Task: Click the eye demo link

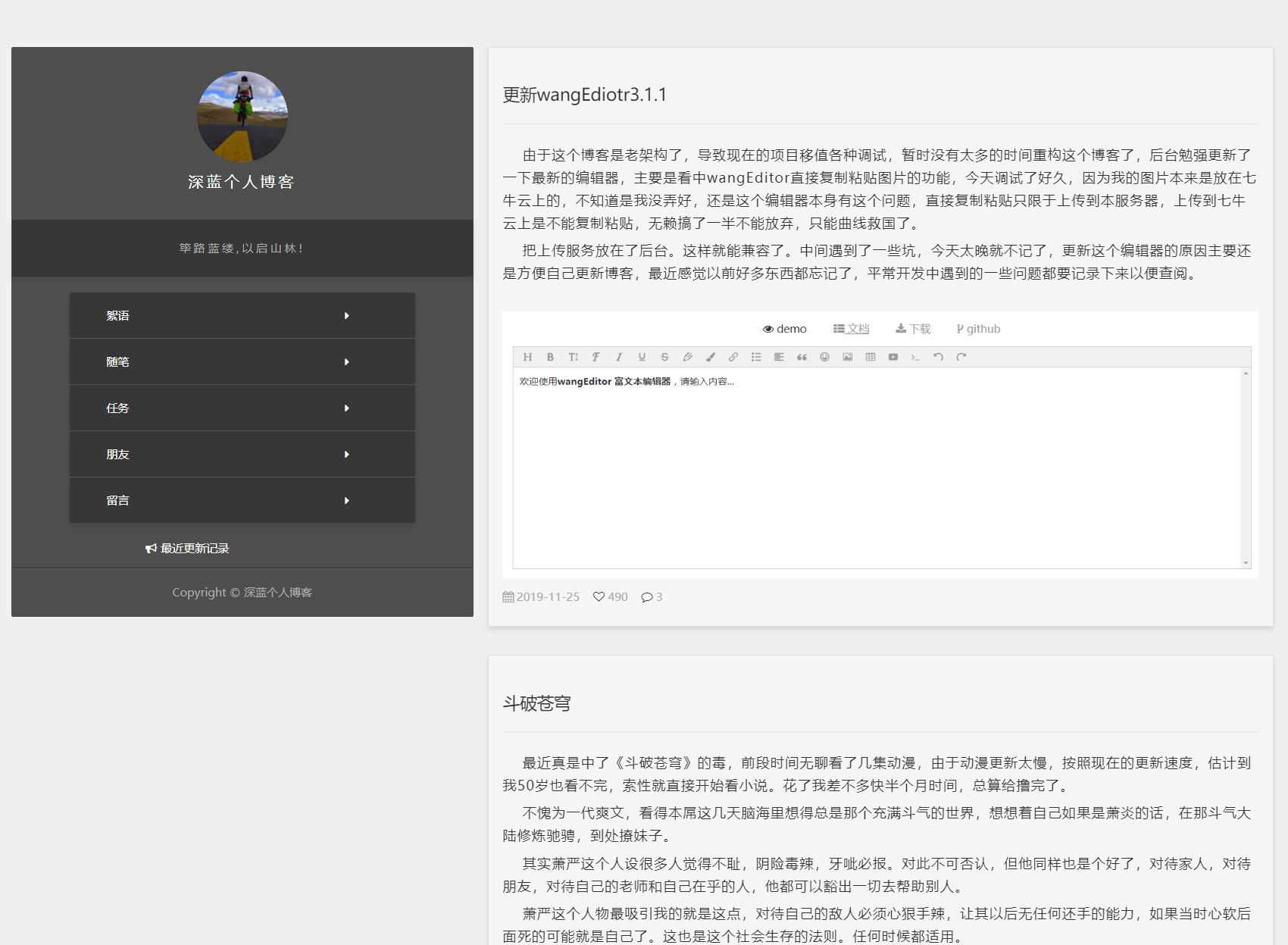Action: coord(784,329)
